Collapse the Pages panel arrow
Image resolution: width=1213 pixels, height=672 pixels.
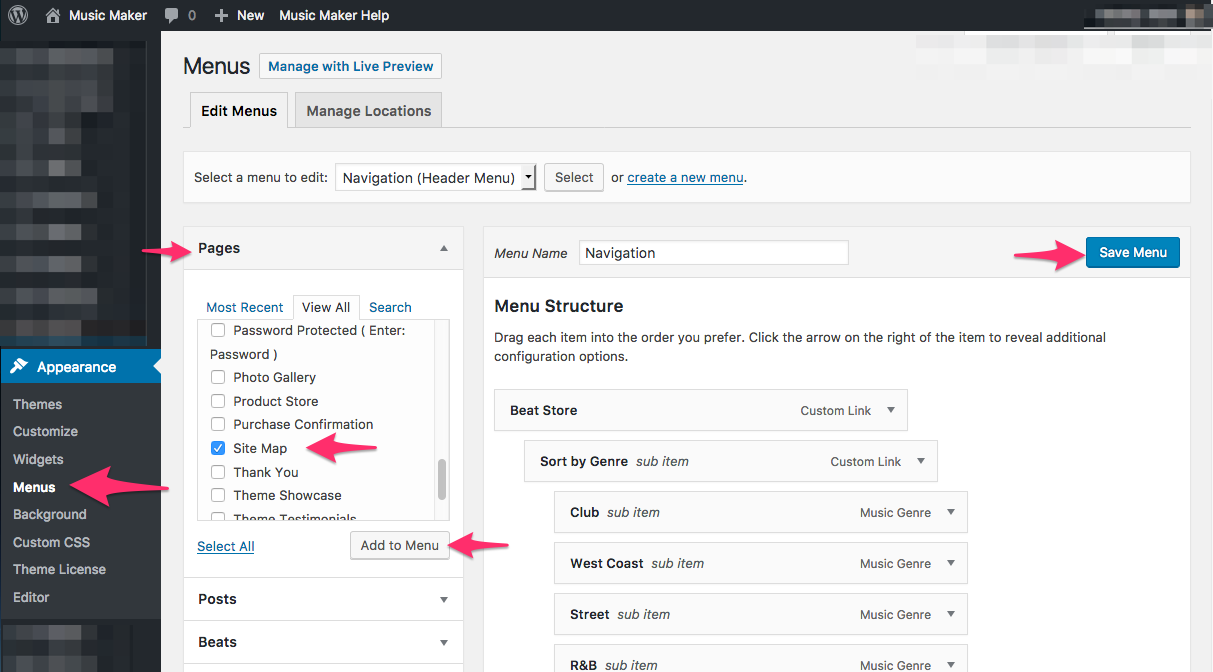pyautogui.click(x=444, y=248)
